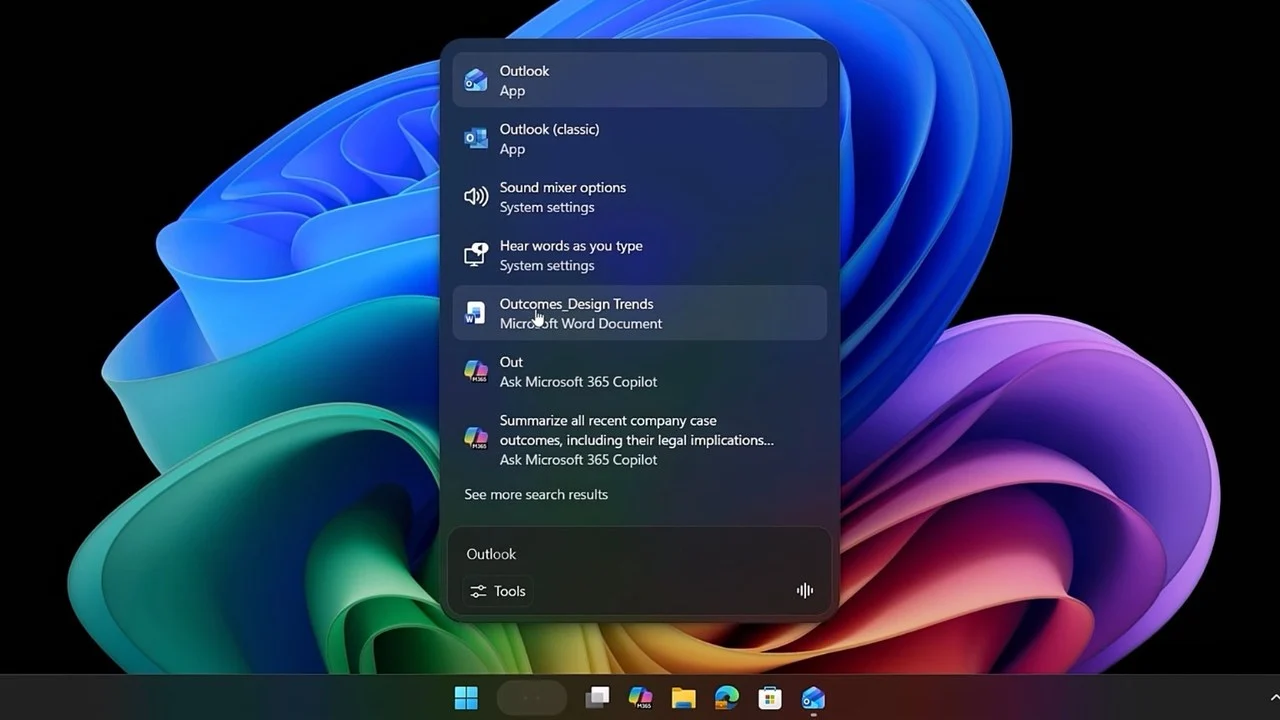
Task: Open the Outlook app result
Action: [639, 80]
